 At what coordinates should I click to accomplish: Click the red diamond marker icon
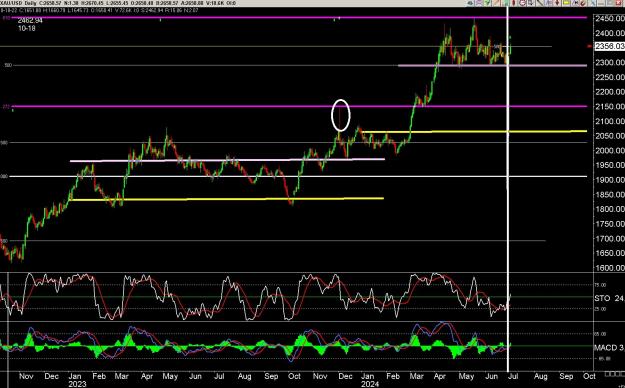pyautogui.click(x=513, y=3)
